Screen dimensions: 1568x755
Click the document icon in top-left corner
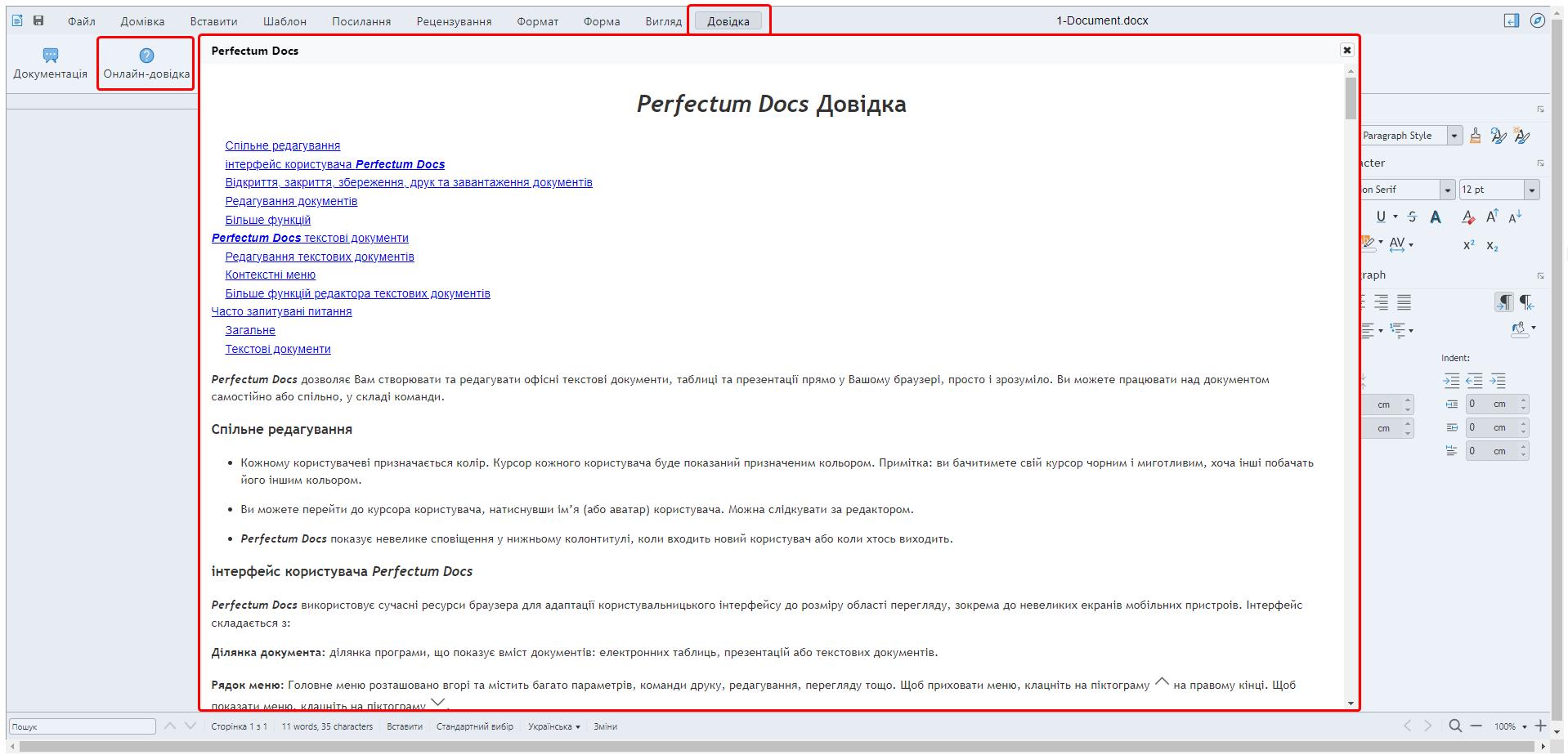[17, 20]
